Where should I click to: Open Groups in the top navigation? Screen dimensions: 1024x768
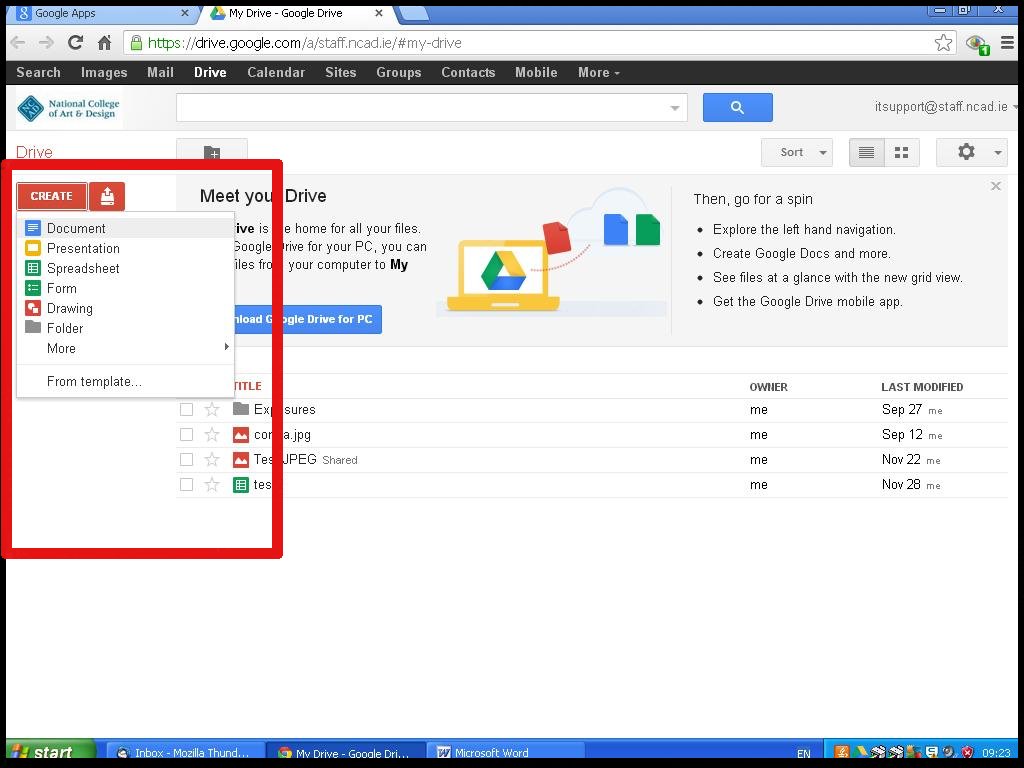pyautogui.click(x=398, y=72)
